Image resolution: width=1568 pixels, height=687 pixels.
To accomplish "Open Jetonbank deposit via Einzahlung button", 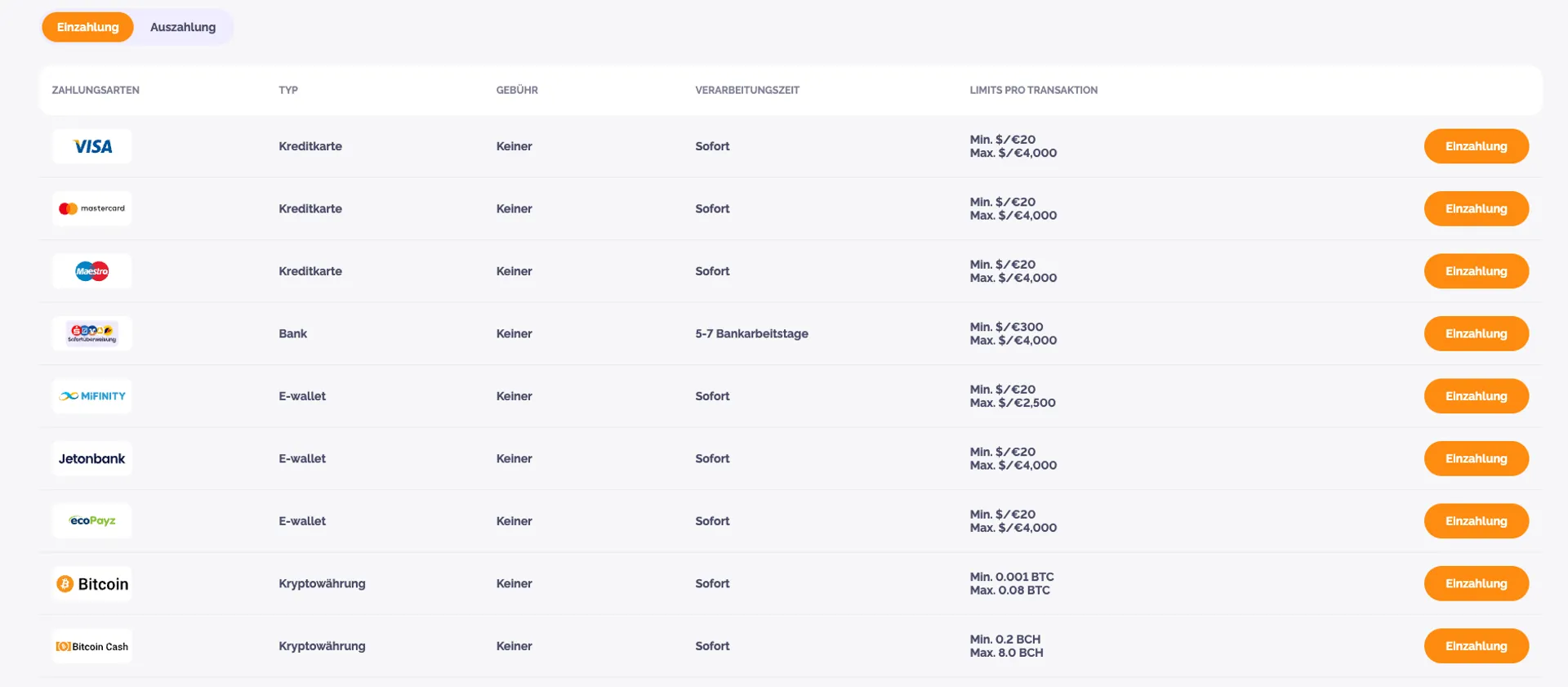I will click(x=1476, y=458).
